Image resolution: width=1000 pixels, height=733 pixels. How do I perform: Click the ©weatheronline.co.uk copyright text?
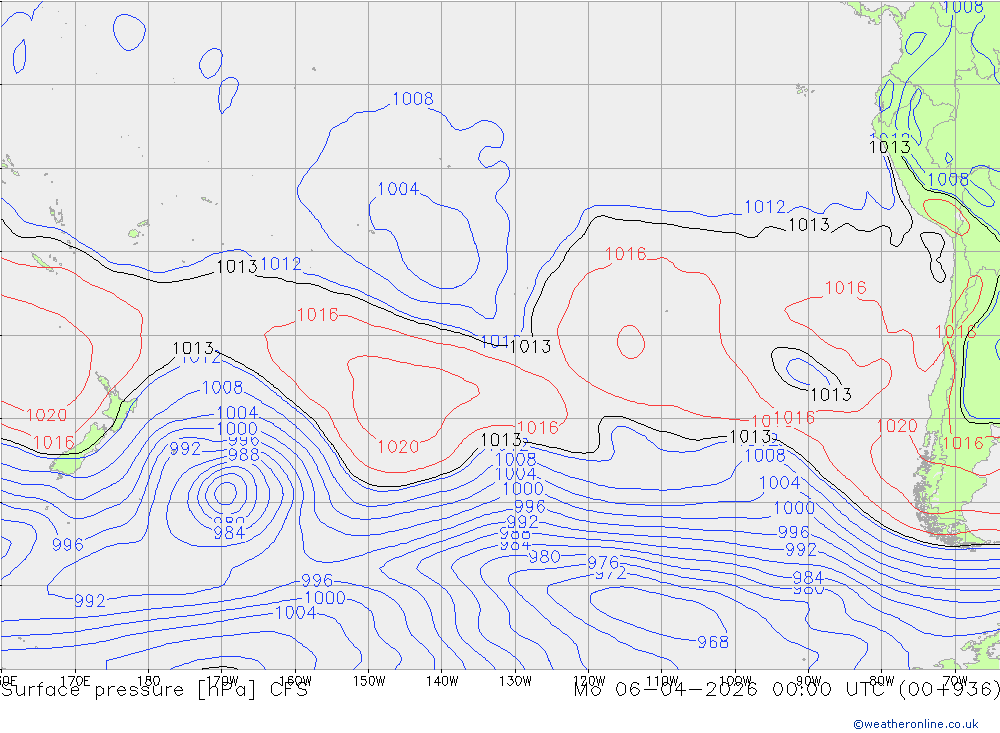point(916,723)
